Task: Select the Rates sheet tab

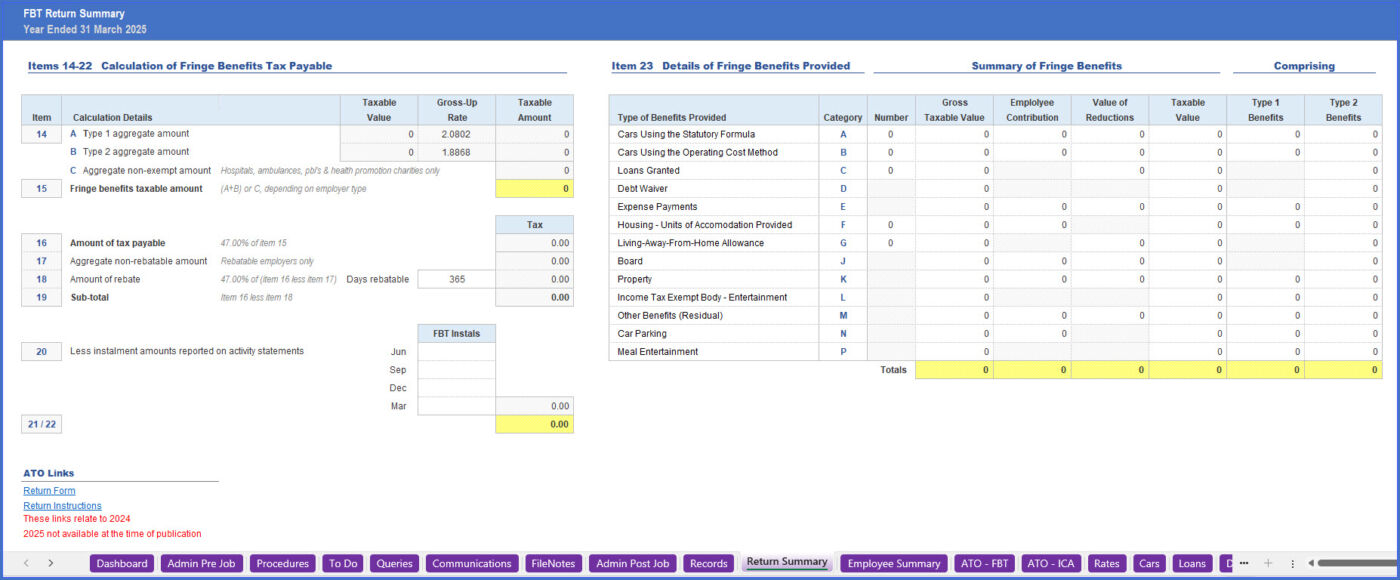Action: click(1106, 563)
